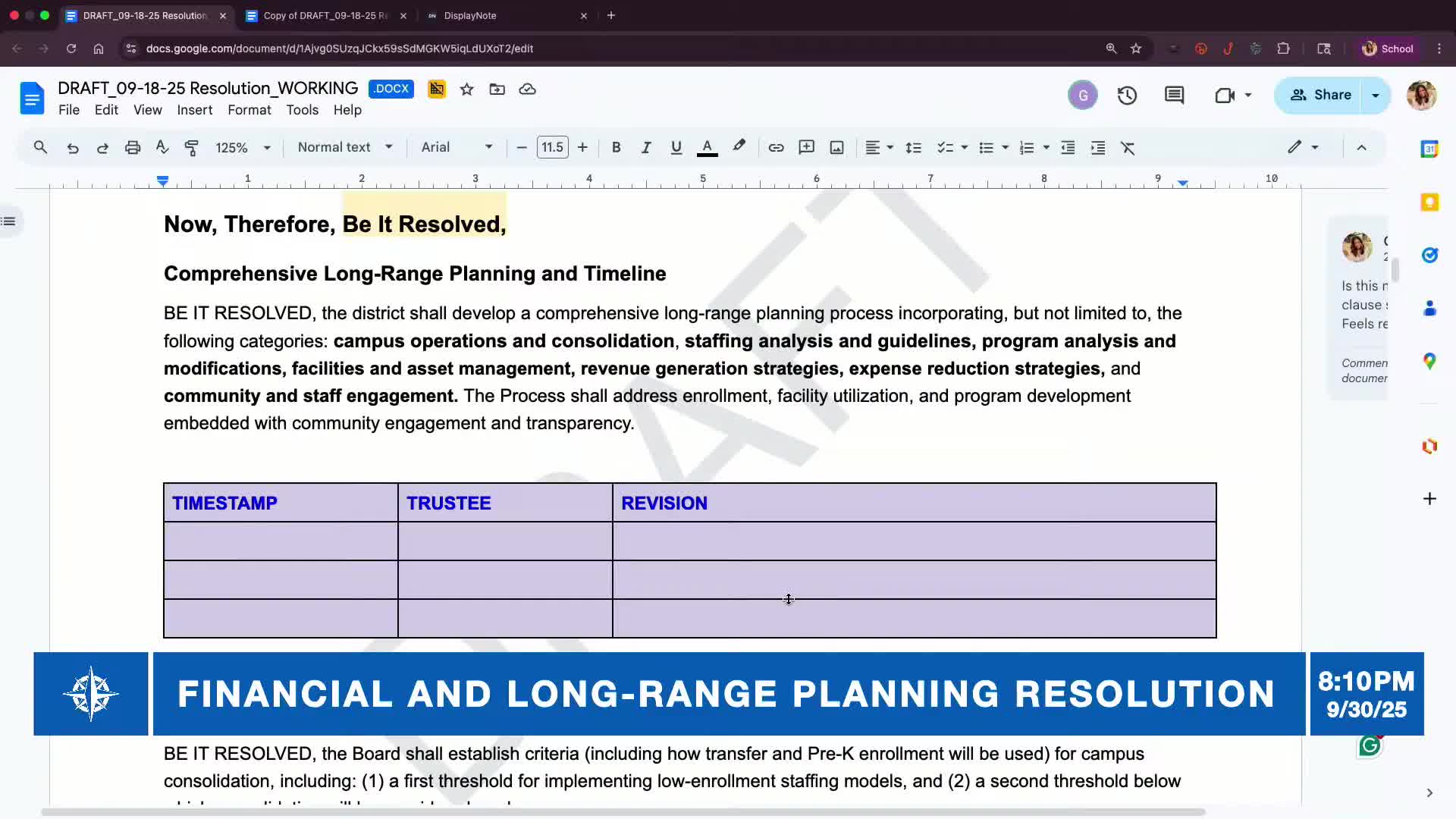Click the text color button
The height and width of the screenshot is (819, 1456).
tap(707, 148)
